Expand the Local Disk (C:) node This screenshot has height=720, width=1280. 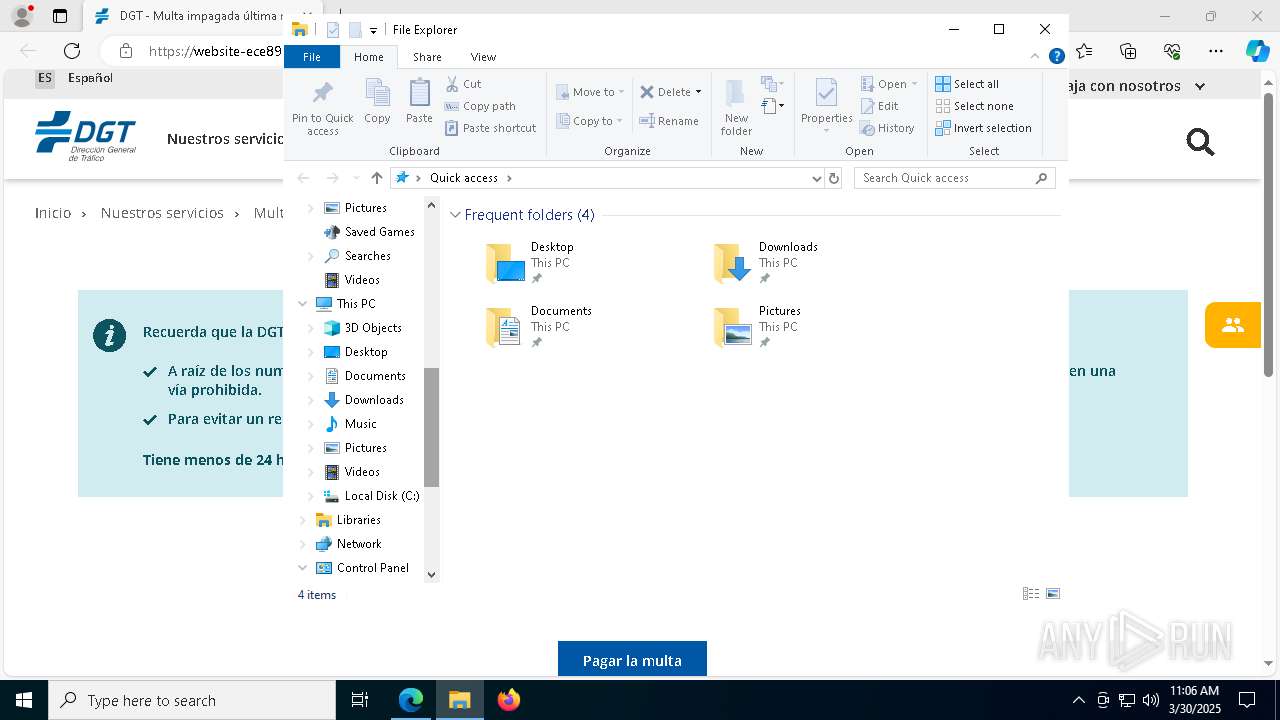[x=310, y=496]
